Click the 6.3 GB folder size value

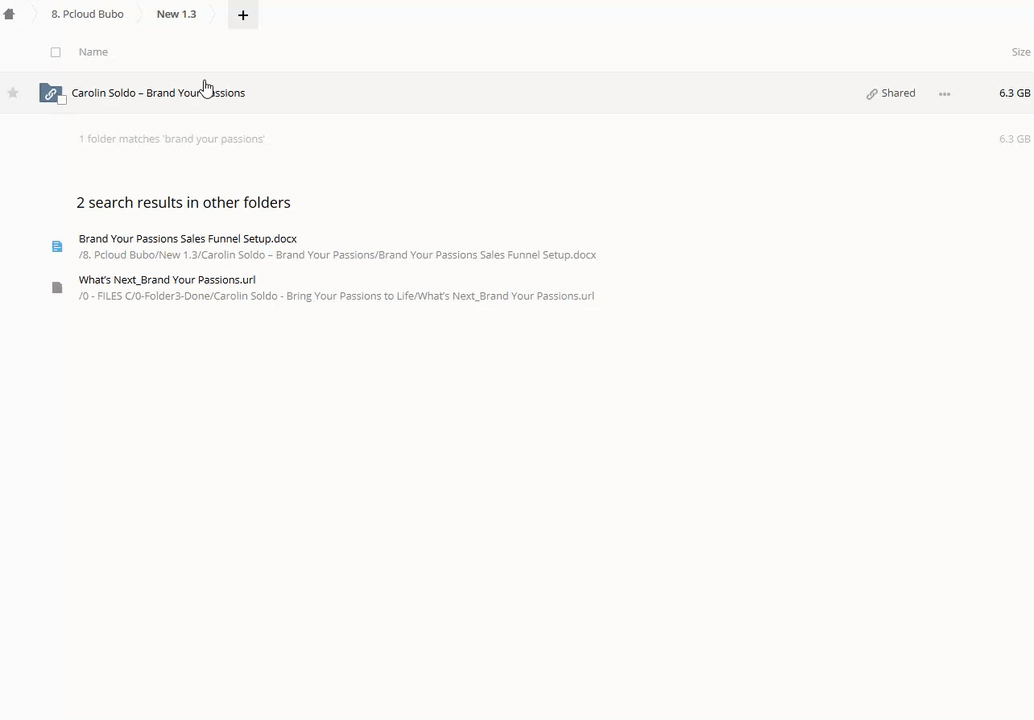coord(1014,93)
